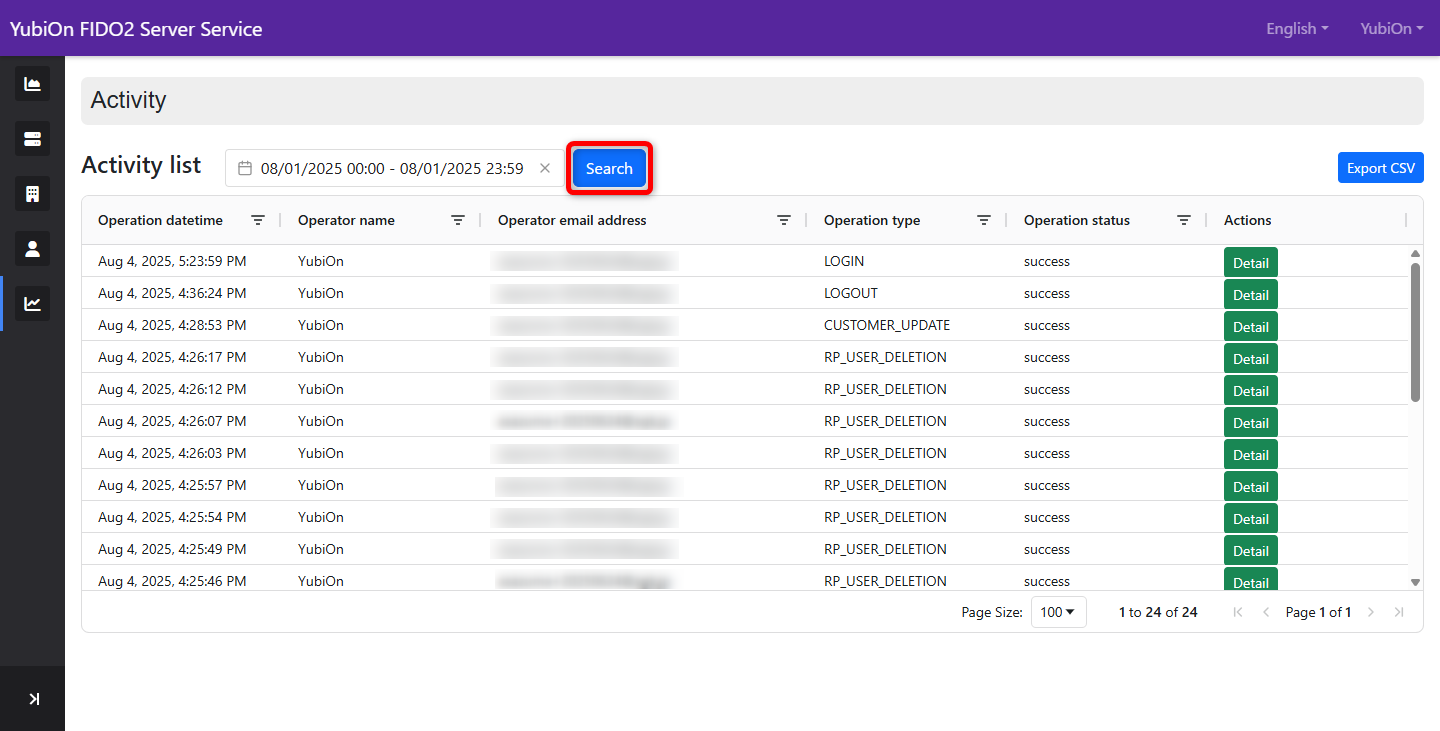Viewport: 1440px width, 731px height.
Task: Click the YubiOn FIDO2 Server Service title
Action: tap(136, 29)
